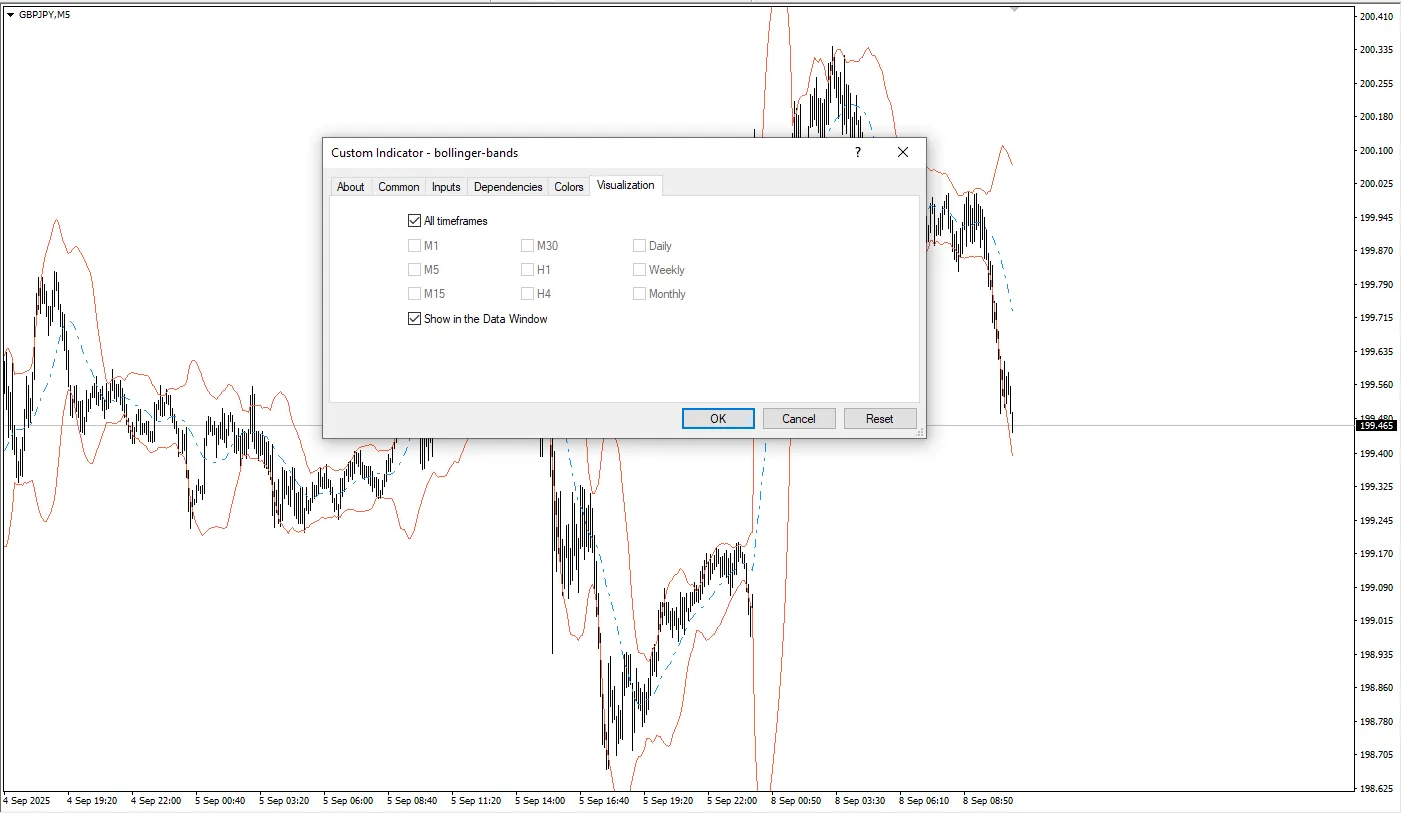This screenshot has width=1402, height=813.
Task: Click the 200.180 price axis label
Action: [x=1377, y=117]
